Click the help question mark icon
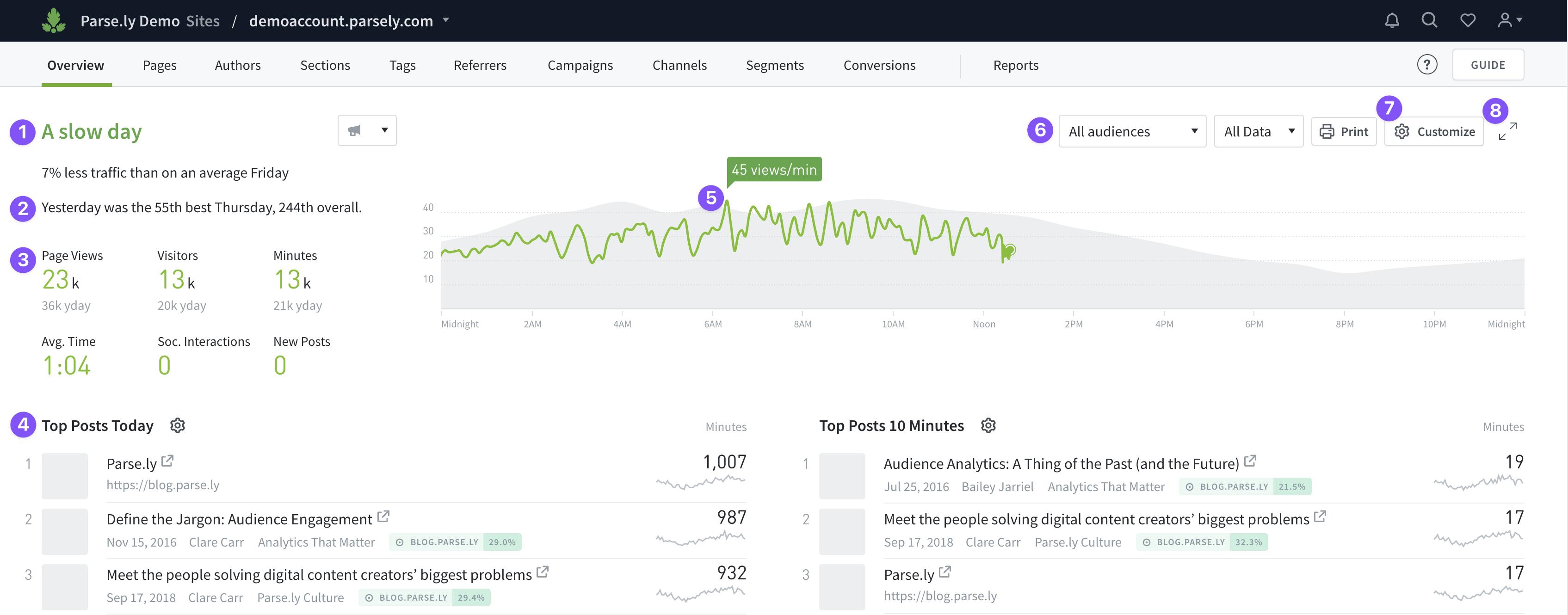Image resolution: width=1568 pixels, height=615 pixels. pyautogui.click(x=1427, y=64)
